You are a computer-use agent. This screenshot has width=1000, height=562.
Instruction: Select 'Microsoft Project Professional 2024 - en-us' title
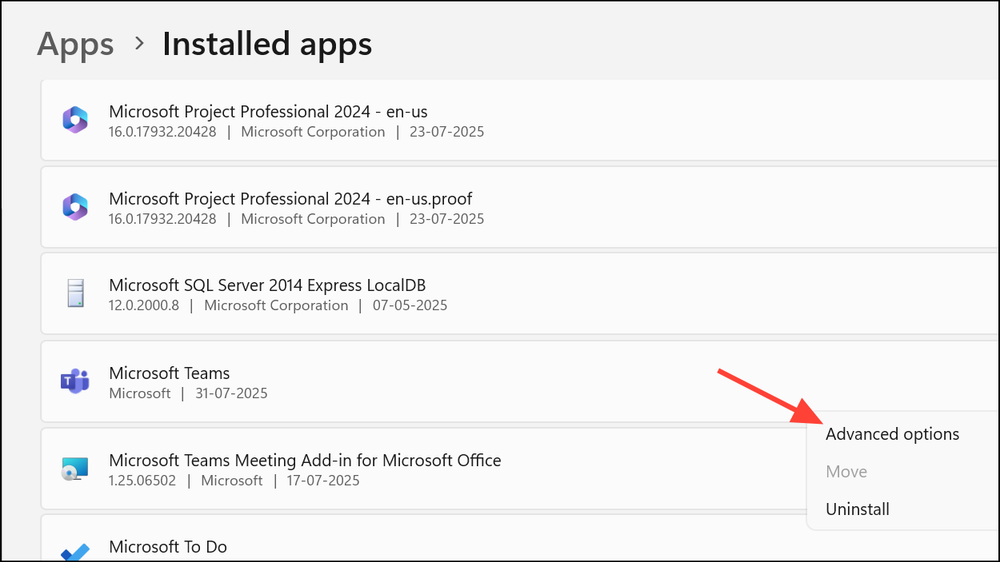pos(268,112)
